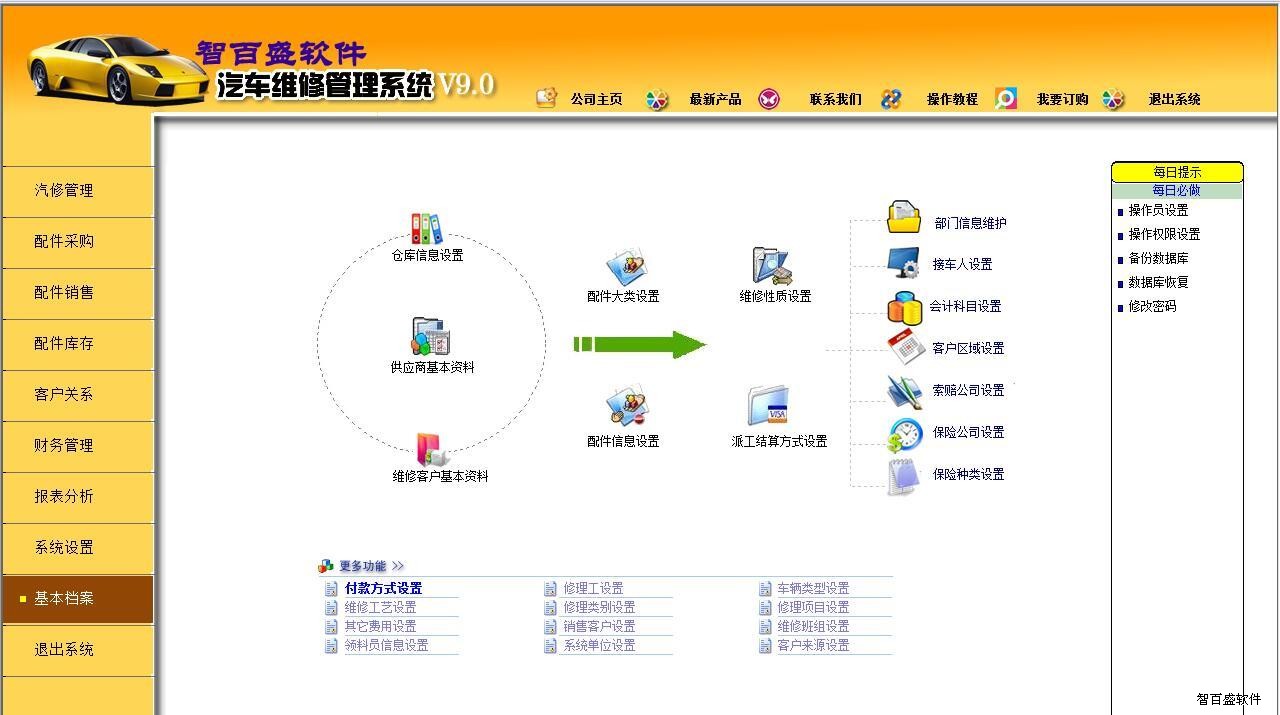
Task: Expand the 更多功能 arrows
Action: (398, 566)
